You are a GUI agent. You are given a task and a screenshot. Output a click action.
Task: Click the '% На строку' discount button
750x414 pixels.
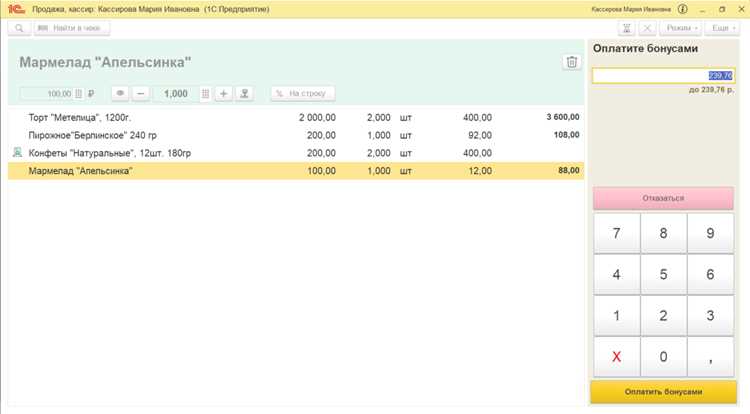click(303, 94)
